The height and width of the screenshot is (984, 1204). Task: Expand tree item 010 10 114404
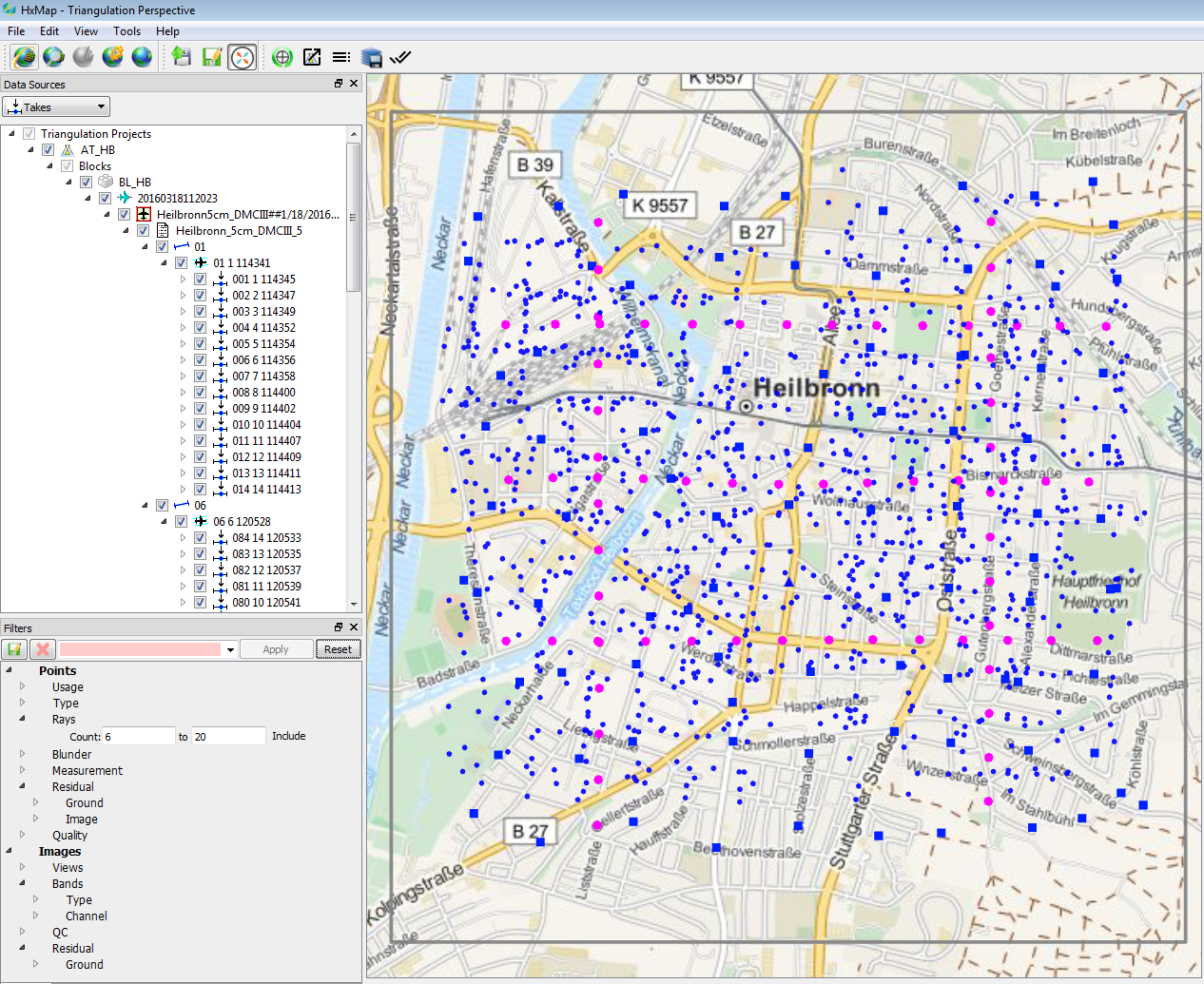[184, 425]
